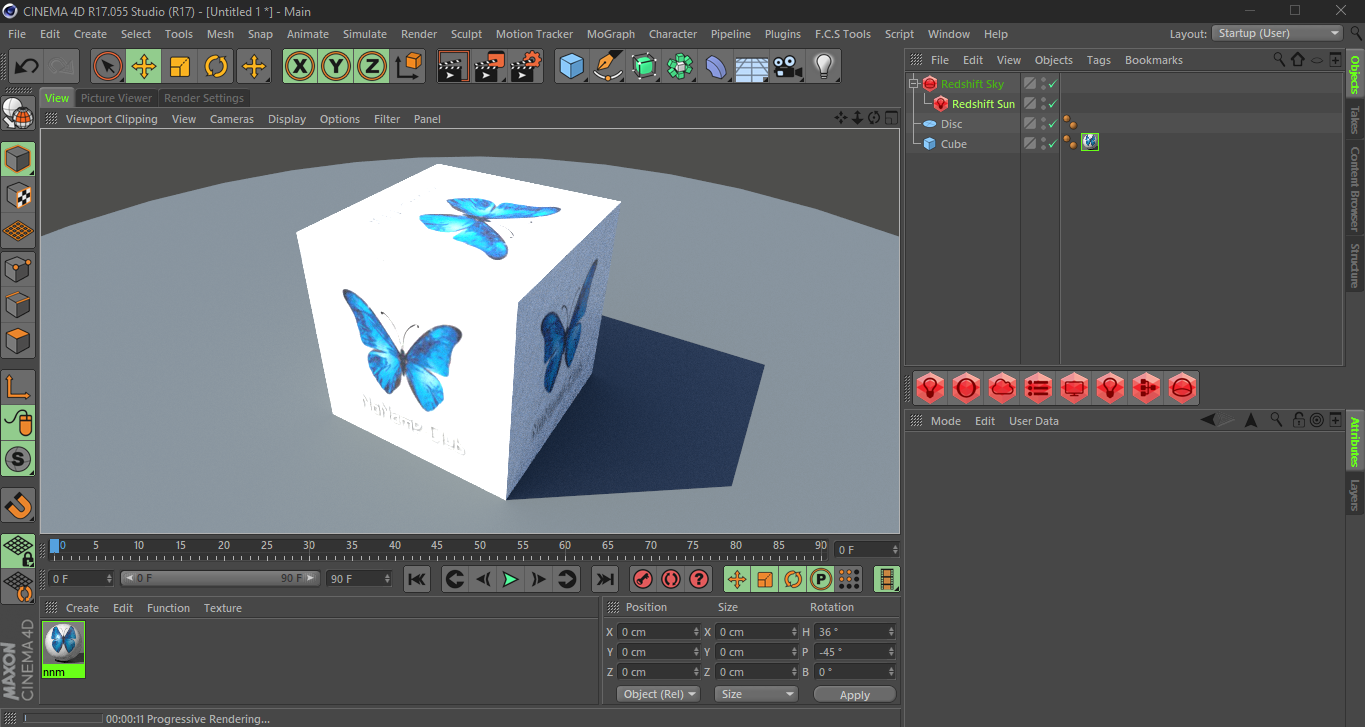Click the Undo arrow icon
Viewport: 1365px width, 727px height.
click(x=27, y=67)
